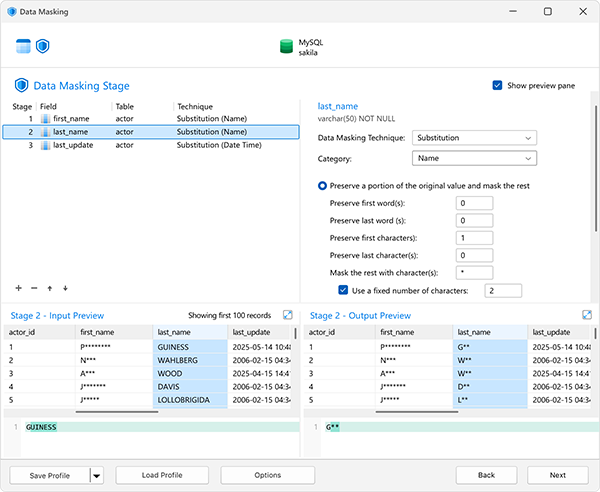Click the table selection step icon
Screen dimensions: 600x492
pyautogui.click(x=23, y=46)
